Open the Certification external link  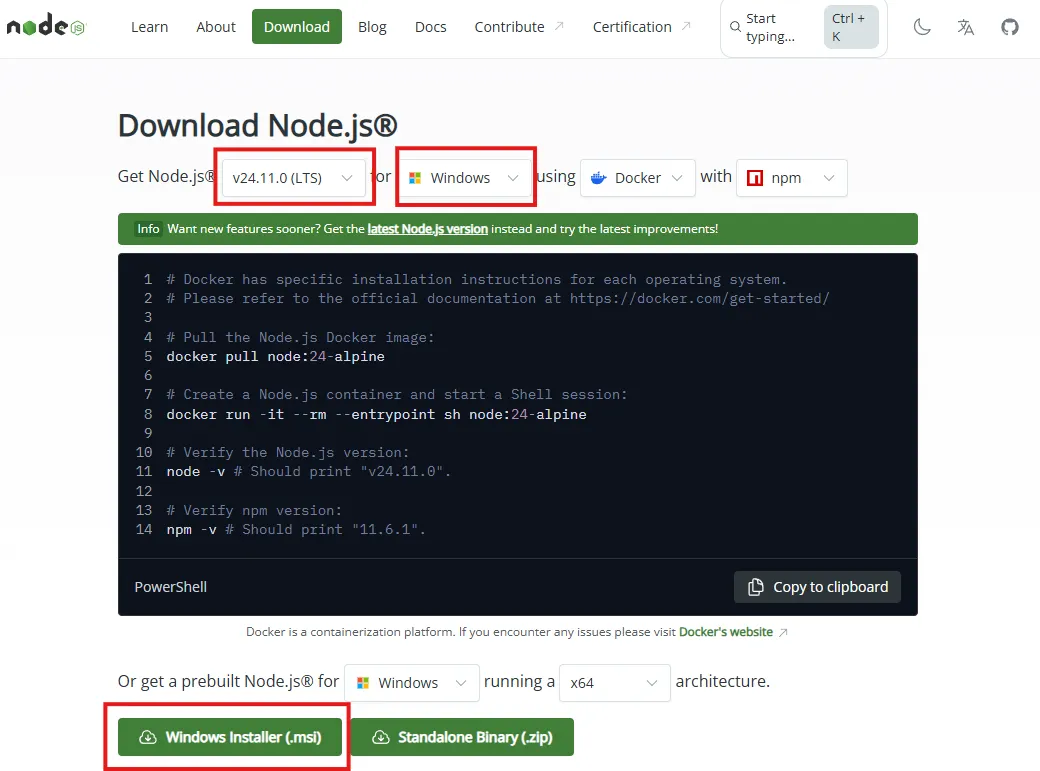click(x=641, y=27)
